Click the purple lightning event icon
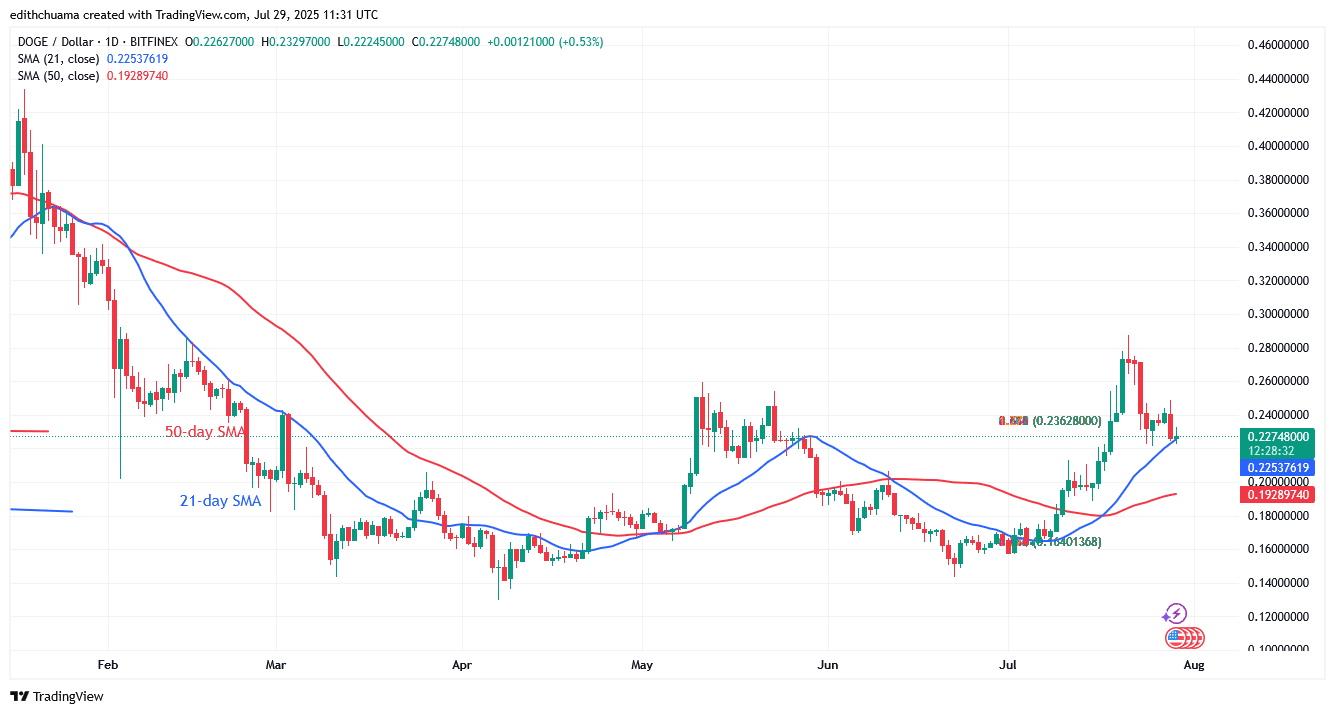Viewport: 1335px width, 714px height. [x=1175, y=614]
